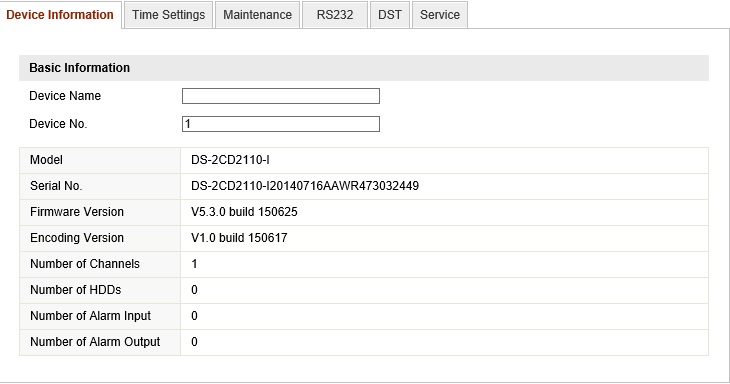The width and height of the screenshot is (730, 384).
Task: Select the Firmware Version label
Action: [x=77, y=212]
